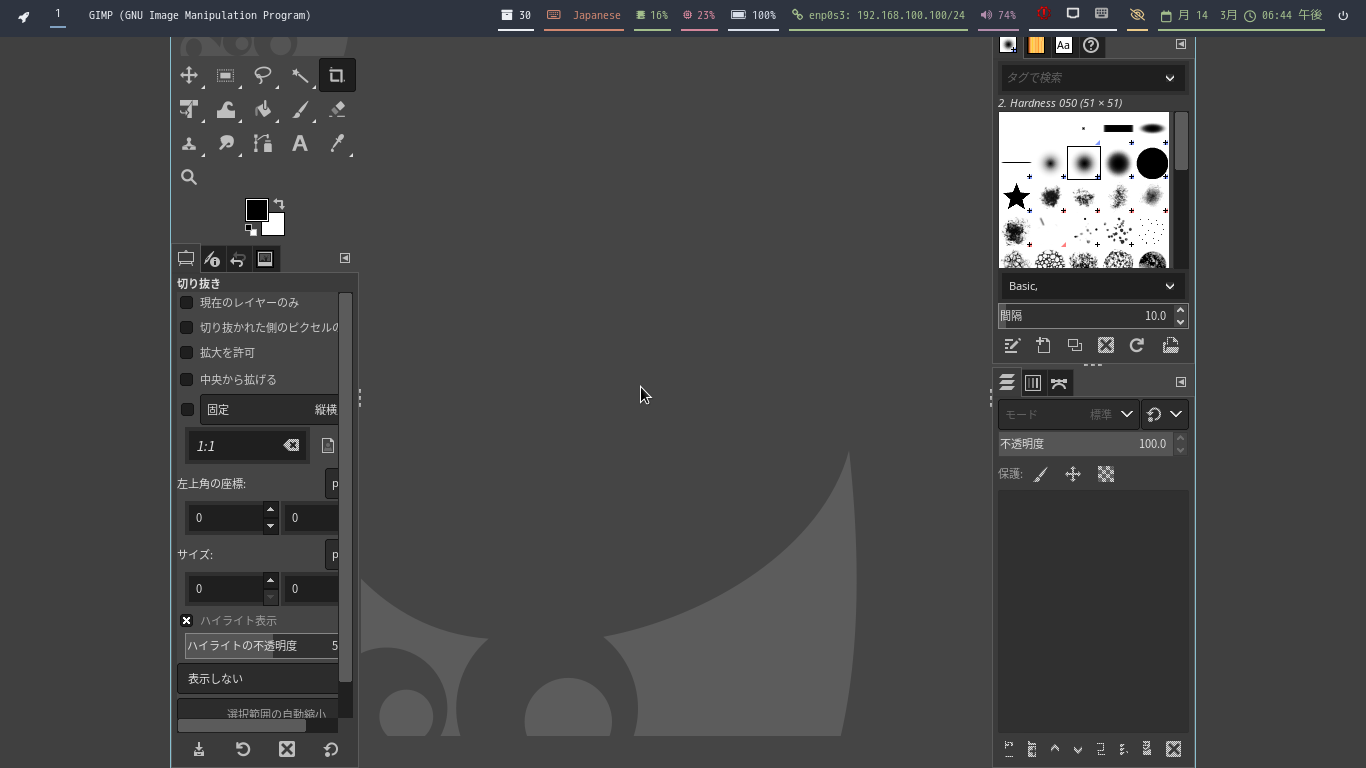Select the Unified Transform tool
The image size is (1366, 768).
(189, 110)
